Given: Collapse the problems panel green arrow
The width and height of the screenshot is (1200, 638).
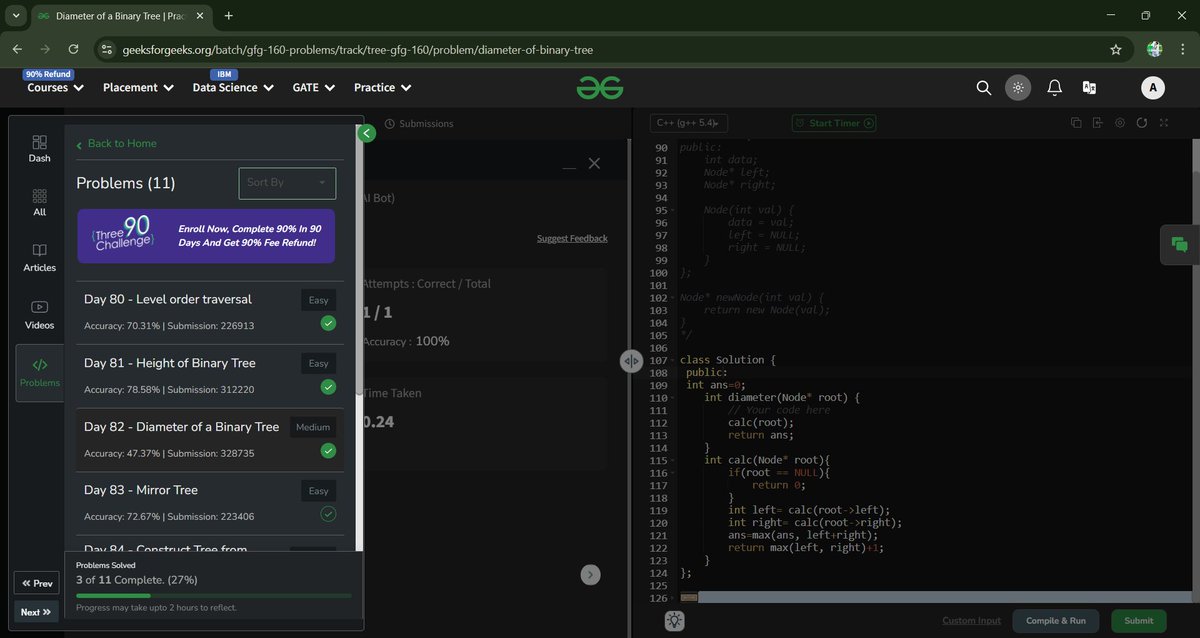Looking at the screenshot, I should [366, 133].
